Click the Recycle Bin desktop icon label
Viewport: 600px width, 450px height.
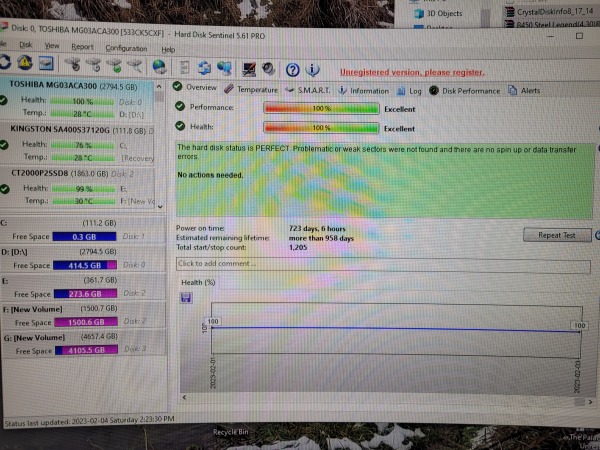(x=231, y=432)
